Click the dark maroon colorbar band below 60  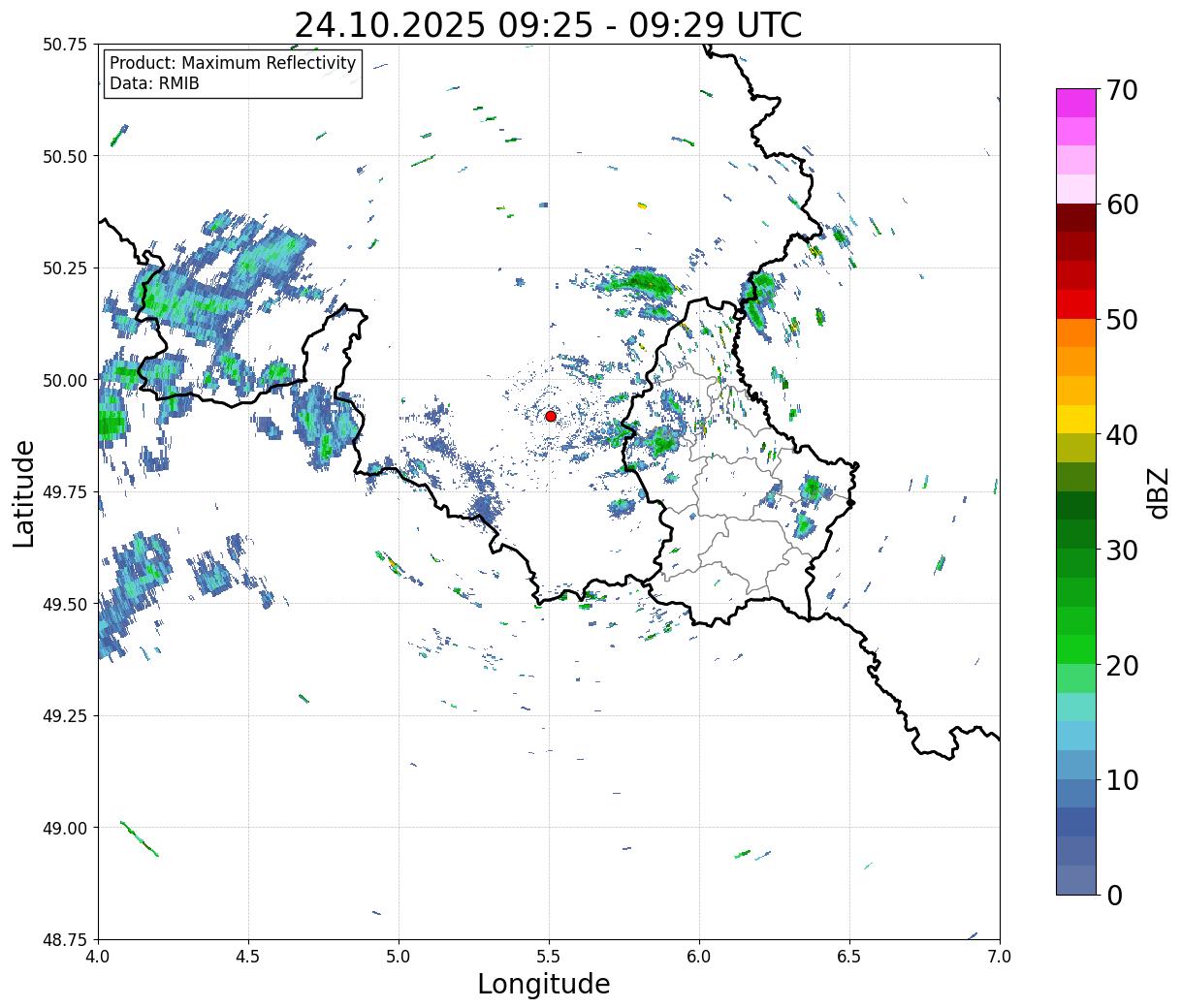point(1076,218)
